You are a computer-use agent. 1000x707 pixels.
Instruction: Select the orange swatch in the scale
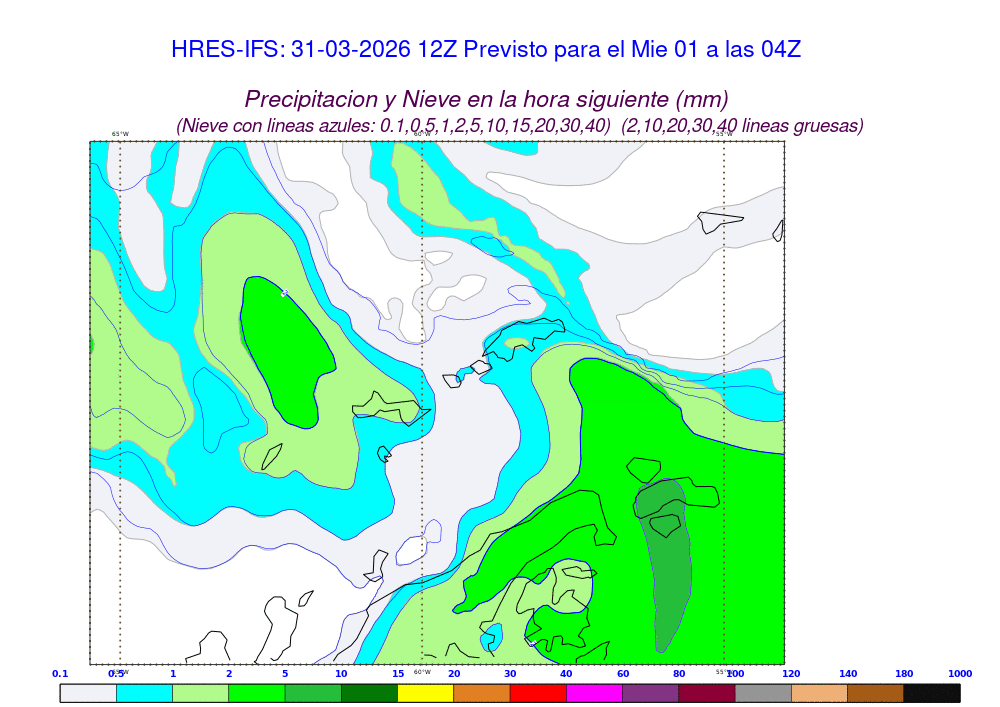(x=482, y=692)
